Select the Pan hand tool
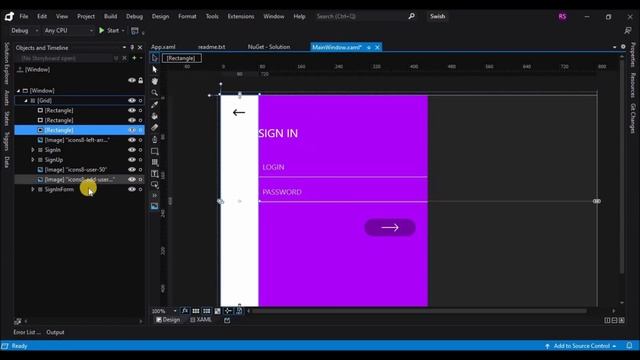The width and height of the screenshot is (640, 360). [x=155, y=81]
